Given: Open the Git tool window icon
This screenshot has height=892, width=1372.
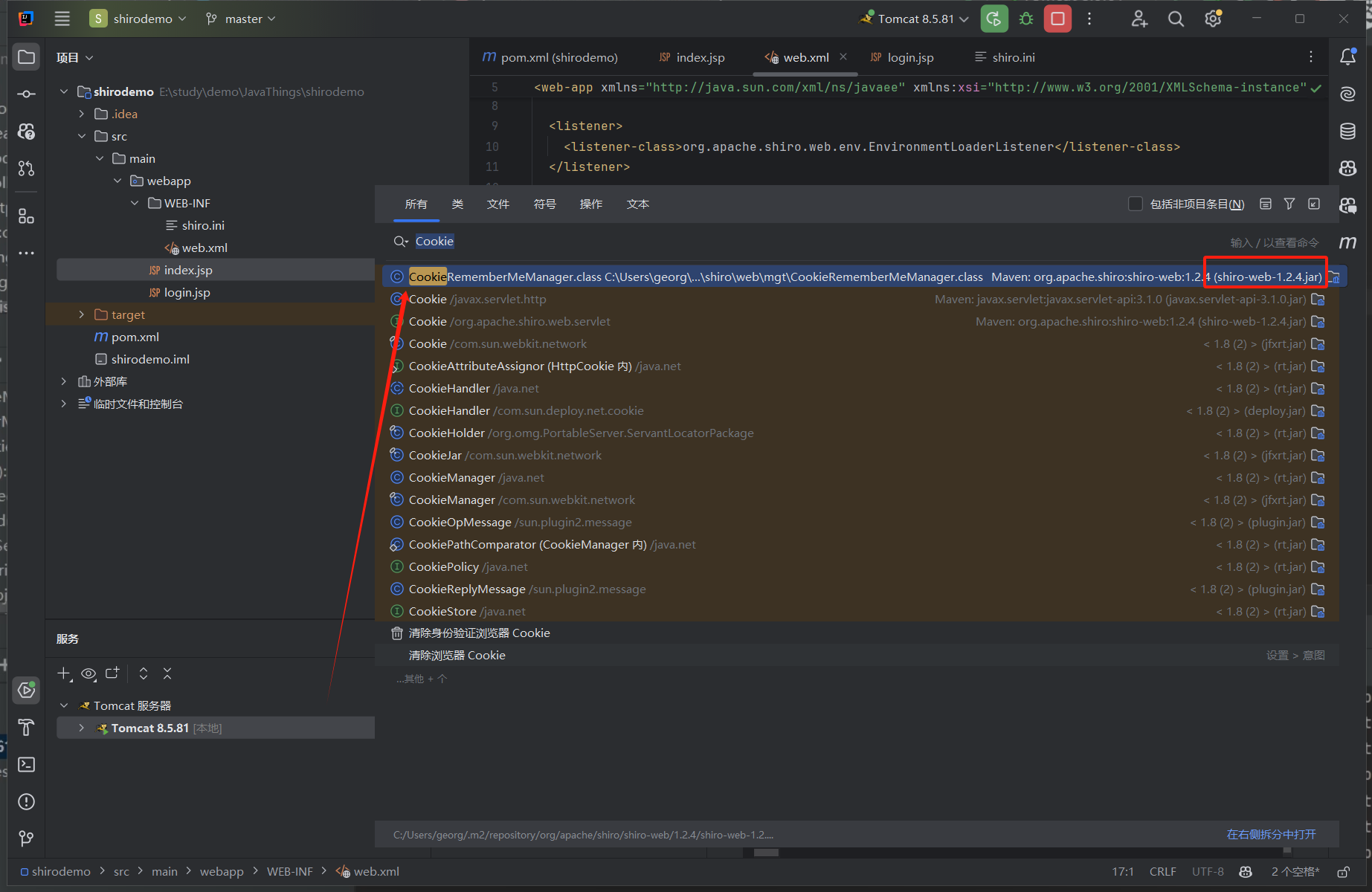Looking at the screenshot, I should point(26,838).
